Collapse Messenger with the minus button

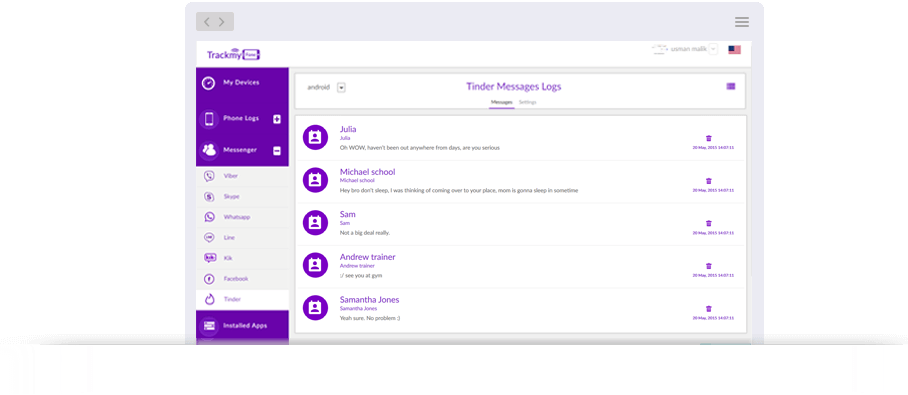(277, 151)
